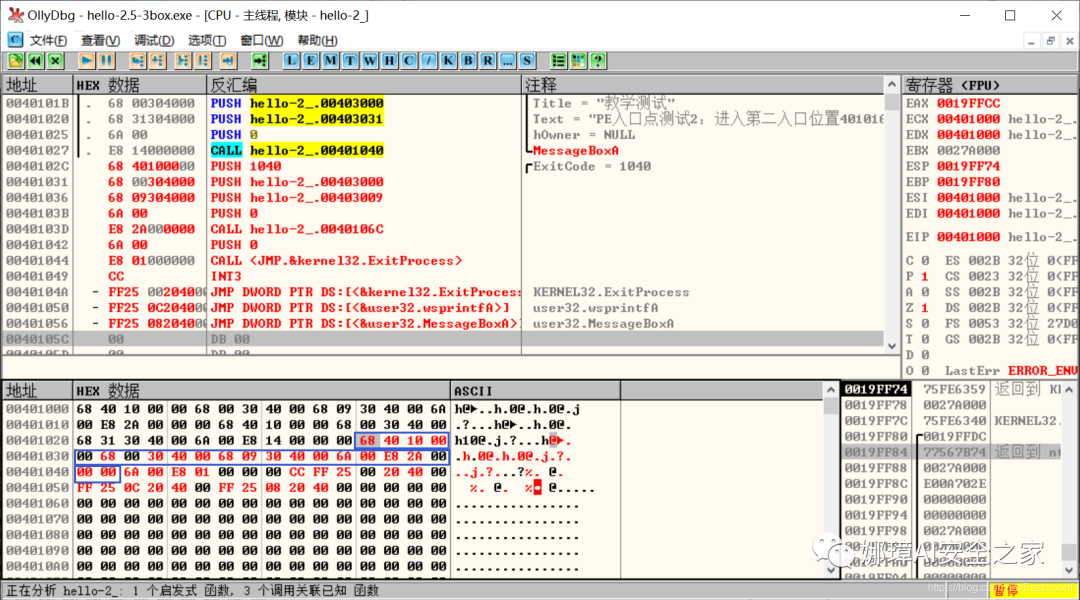
Task: Select the CALL hello-2_.00401040 instruction line
Action: point(297,150)
